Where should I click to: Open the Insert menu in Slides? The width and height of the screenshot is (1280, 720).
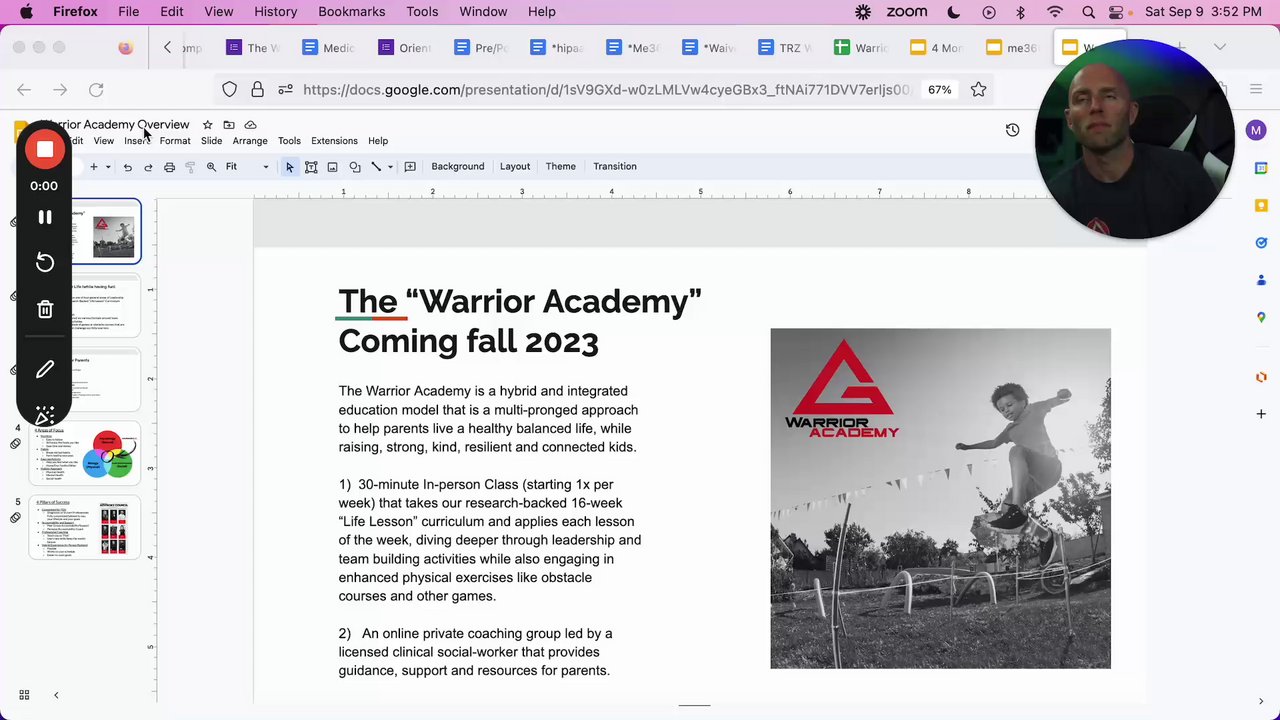coord(137,141)
